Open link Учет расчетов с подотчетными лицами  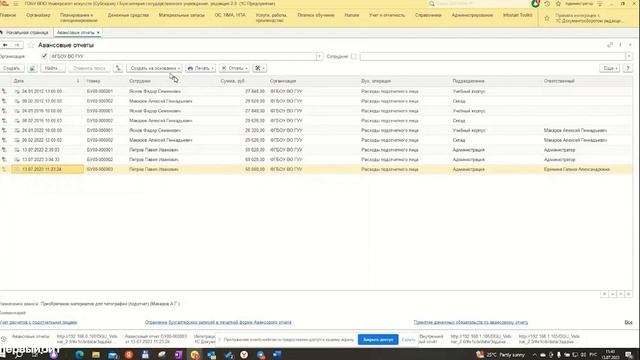(39, 322)
